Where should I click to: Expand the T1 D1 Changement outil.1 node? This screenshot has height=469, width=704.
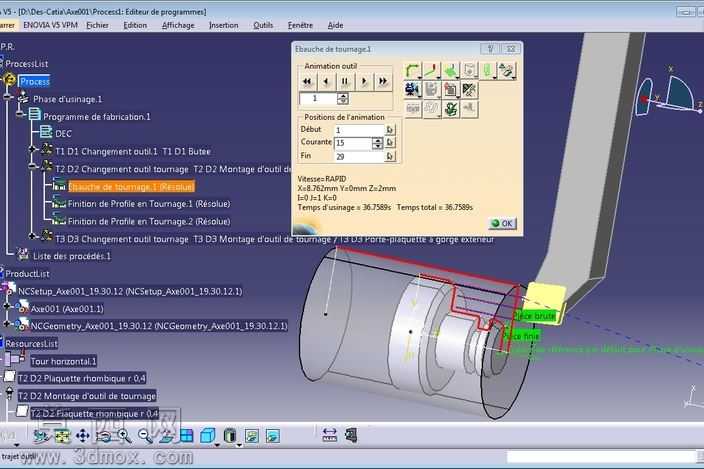click(x=32, y=149)
